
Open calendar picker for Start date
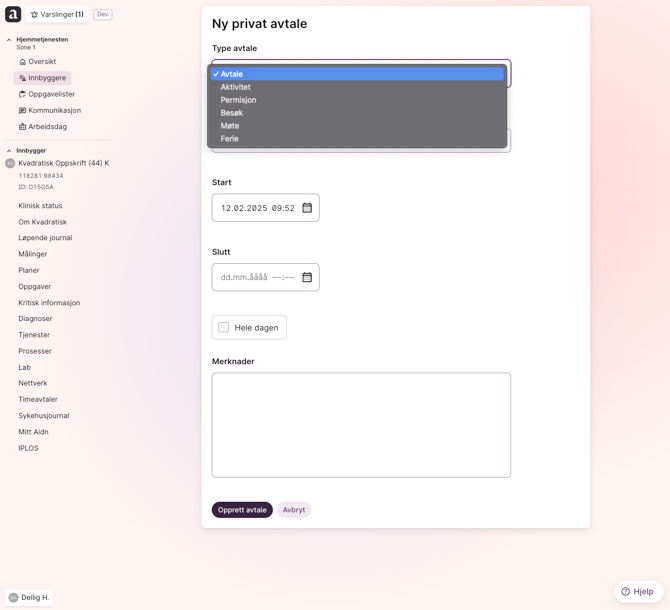click(x=307, y=208)
